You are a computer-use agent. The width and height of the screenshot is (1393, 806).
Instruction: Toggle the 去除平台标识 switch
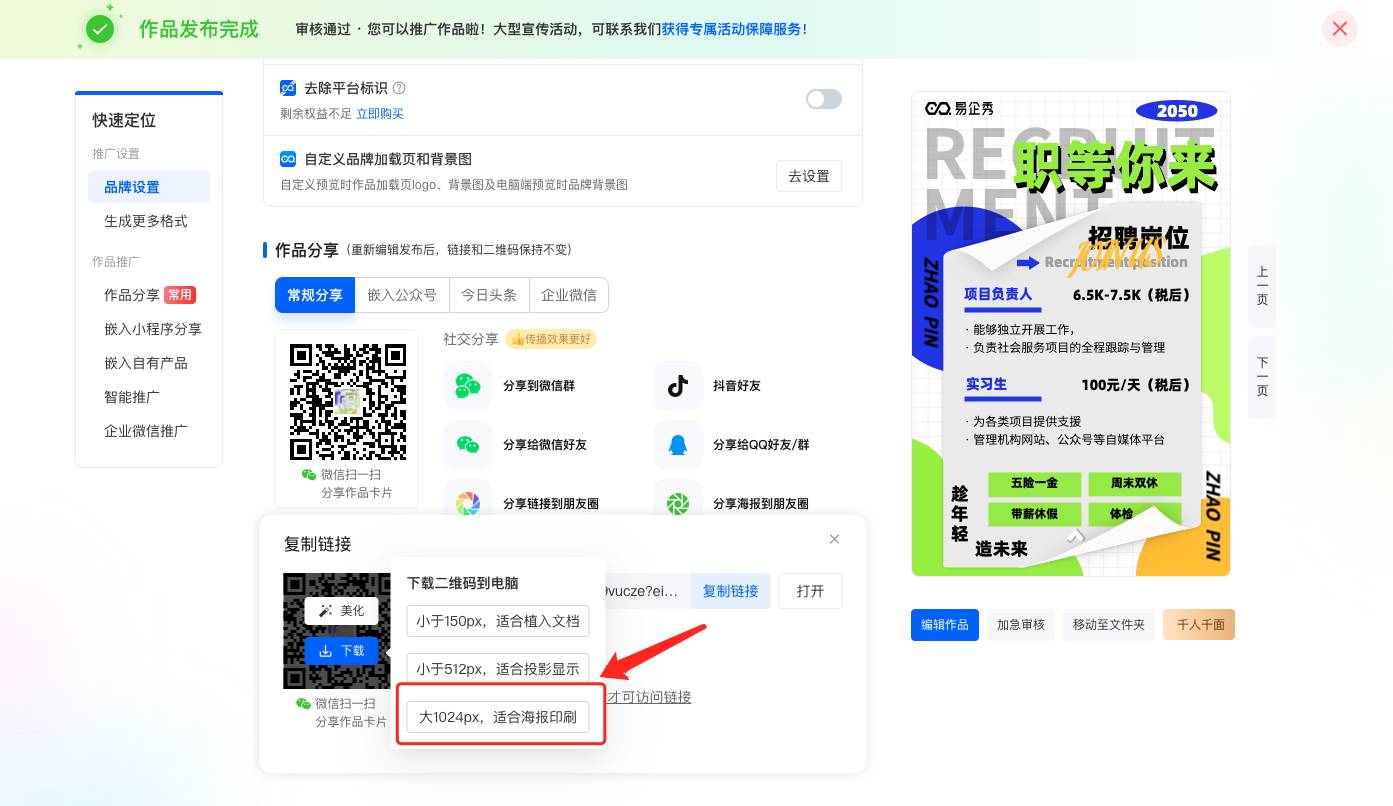[x=823, y=99]
